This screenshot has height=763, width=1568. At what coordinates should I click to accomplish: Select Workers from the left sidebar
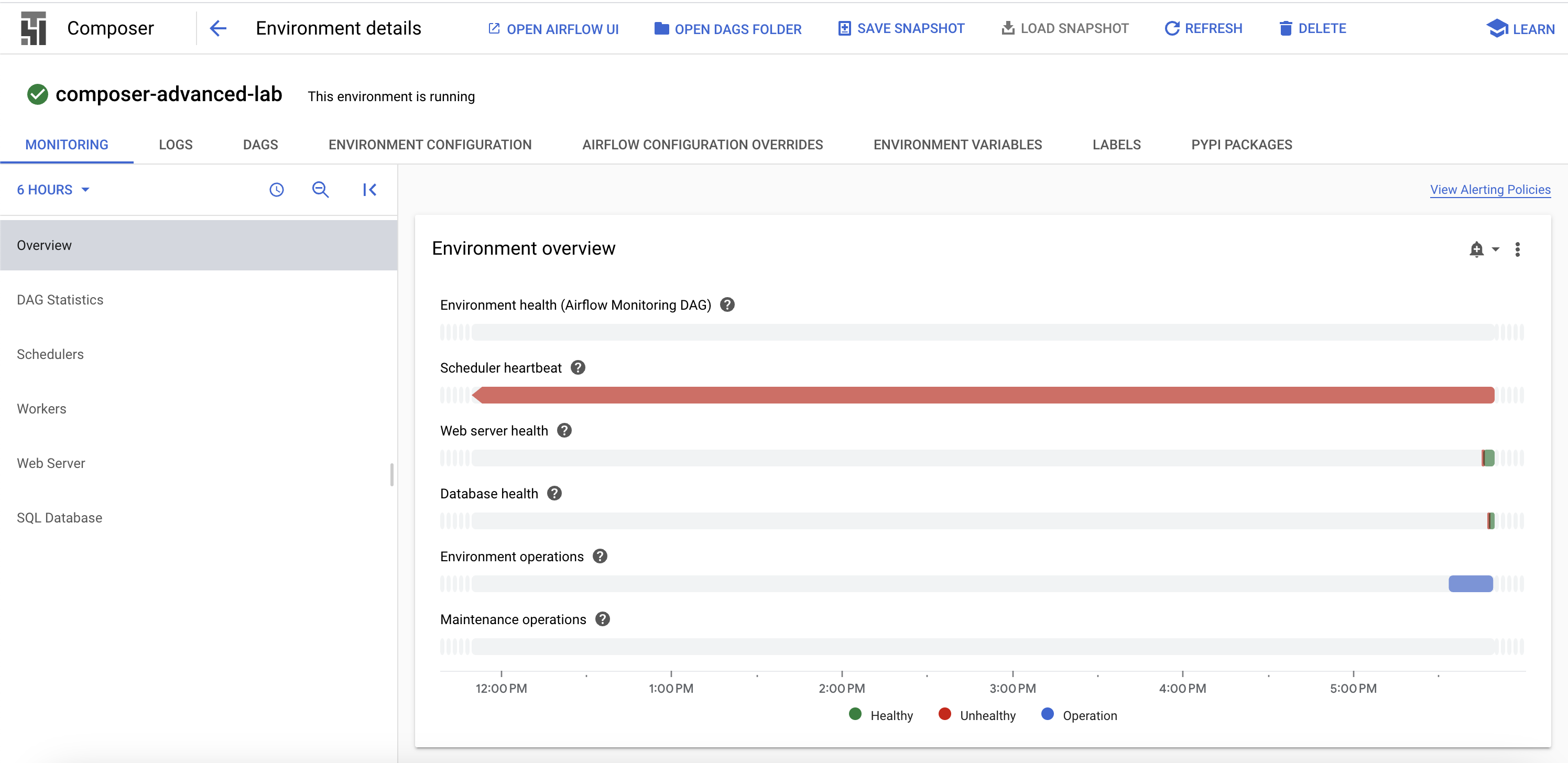point(41,409)
